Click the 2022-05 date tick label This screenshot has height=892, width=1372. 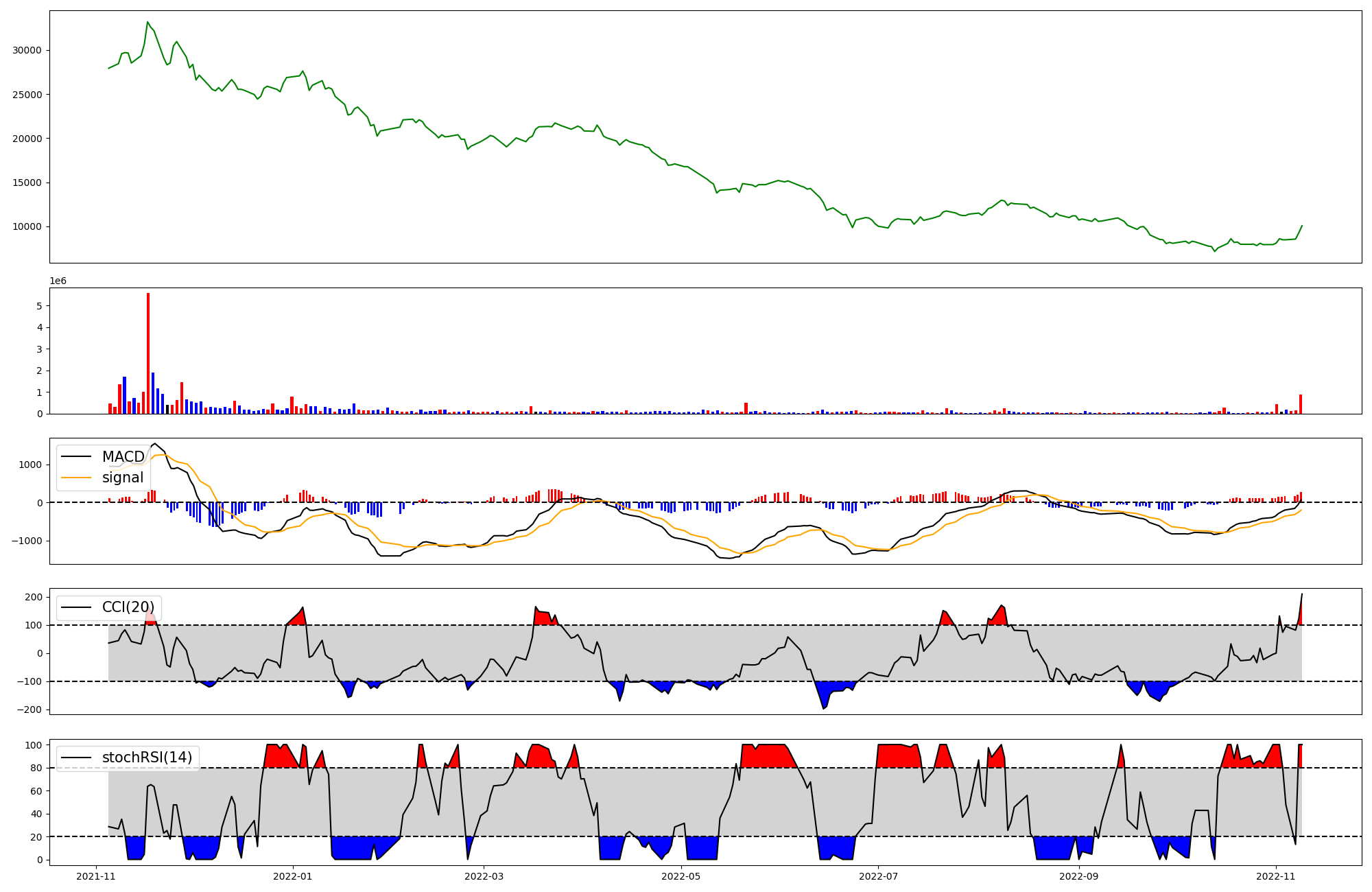click(681, 876)
